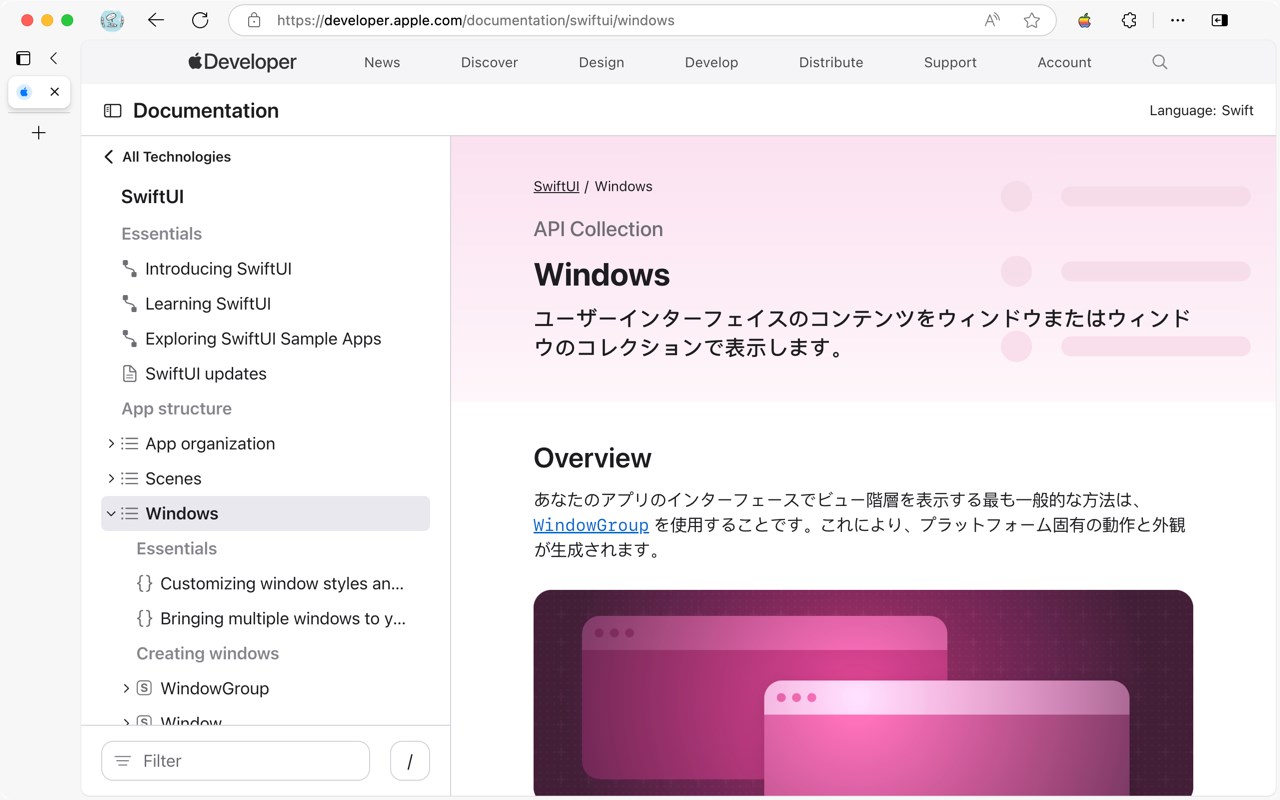Open the Language: Swift selector
1280x800 pixels.
(x=1201, y=111)
